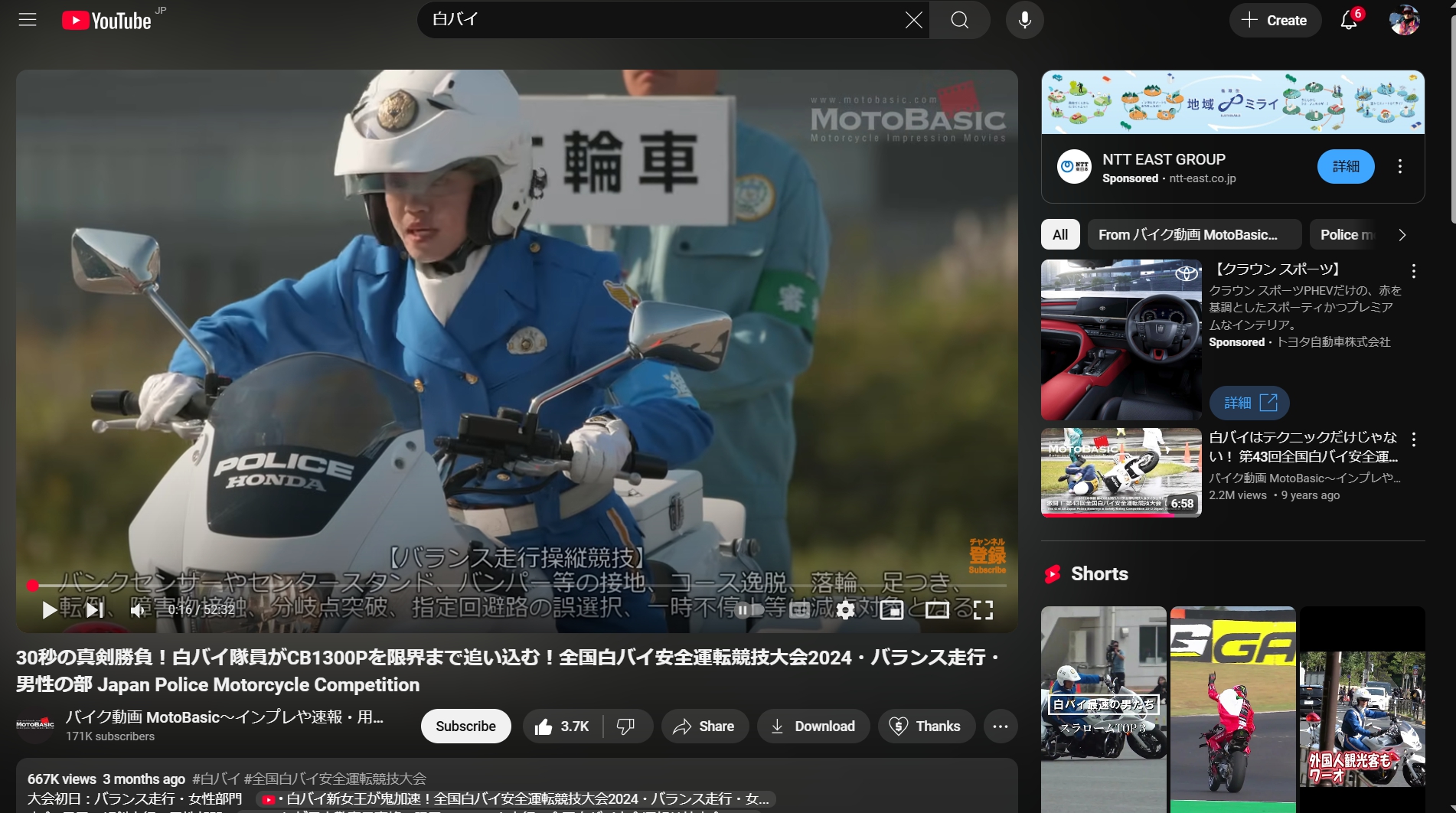Image resolution: width=1456 pixels, height=813 pixels.
Task: Open the 白バイ最速の男たち Short
Action: [1104, 709]
